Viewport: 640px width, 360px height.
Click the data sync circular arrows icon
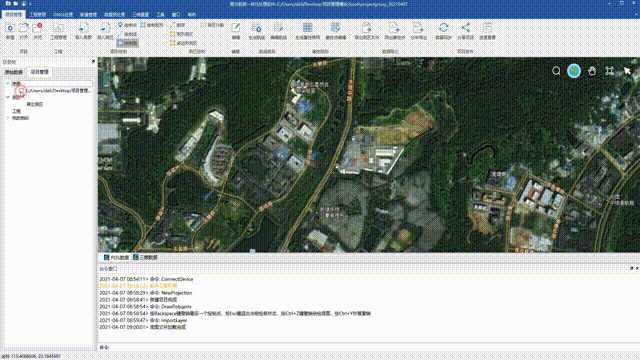443,28
